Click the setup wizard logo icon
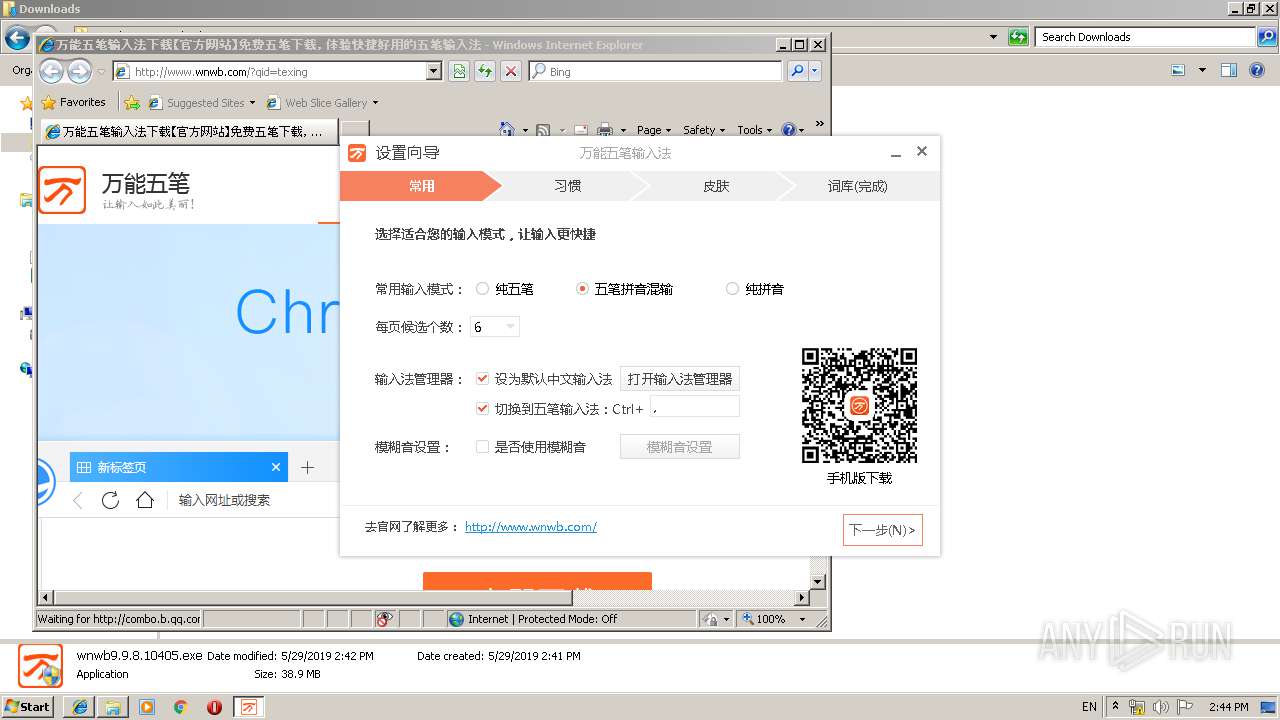The height and width of the screenshot is (720, 1280). [x=357, y=153]
